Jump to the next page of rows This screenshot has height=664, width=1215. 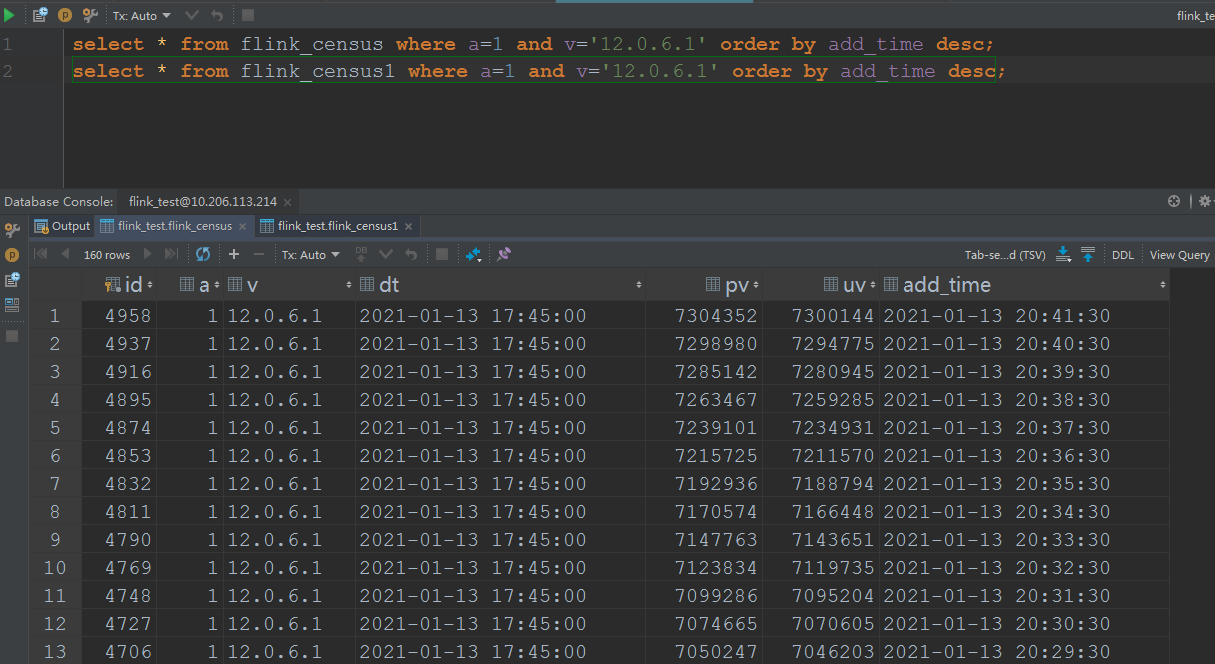(149, 255)
